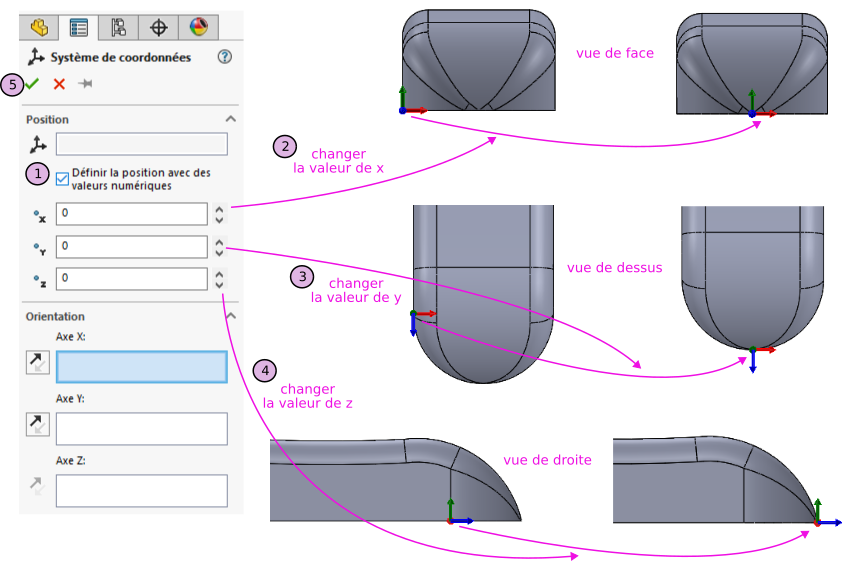Click the X position value field
The image size is (850, 561).
(131, 214)
